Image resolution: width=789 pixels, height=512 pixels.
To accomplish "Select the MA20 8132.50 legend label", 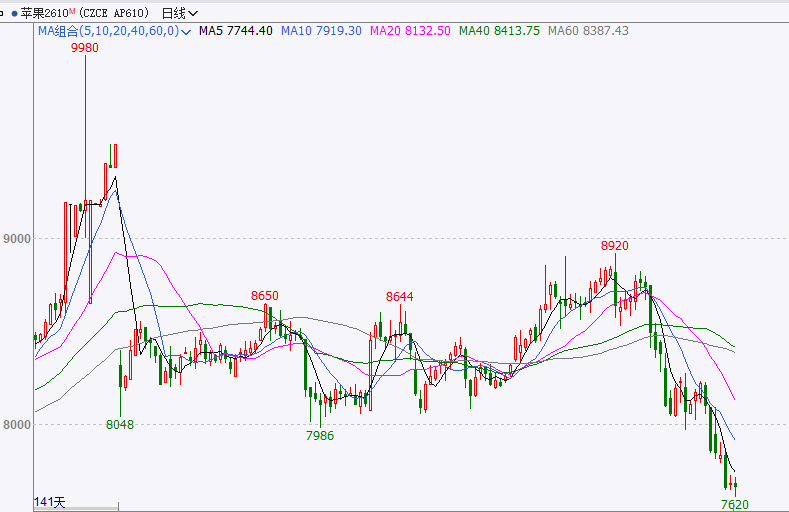I will click(x=409, y=31).
